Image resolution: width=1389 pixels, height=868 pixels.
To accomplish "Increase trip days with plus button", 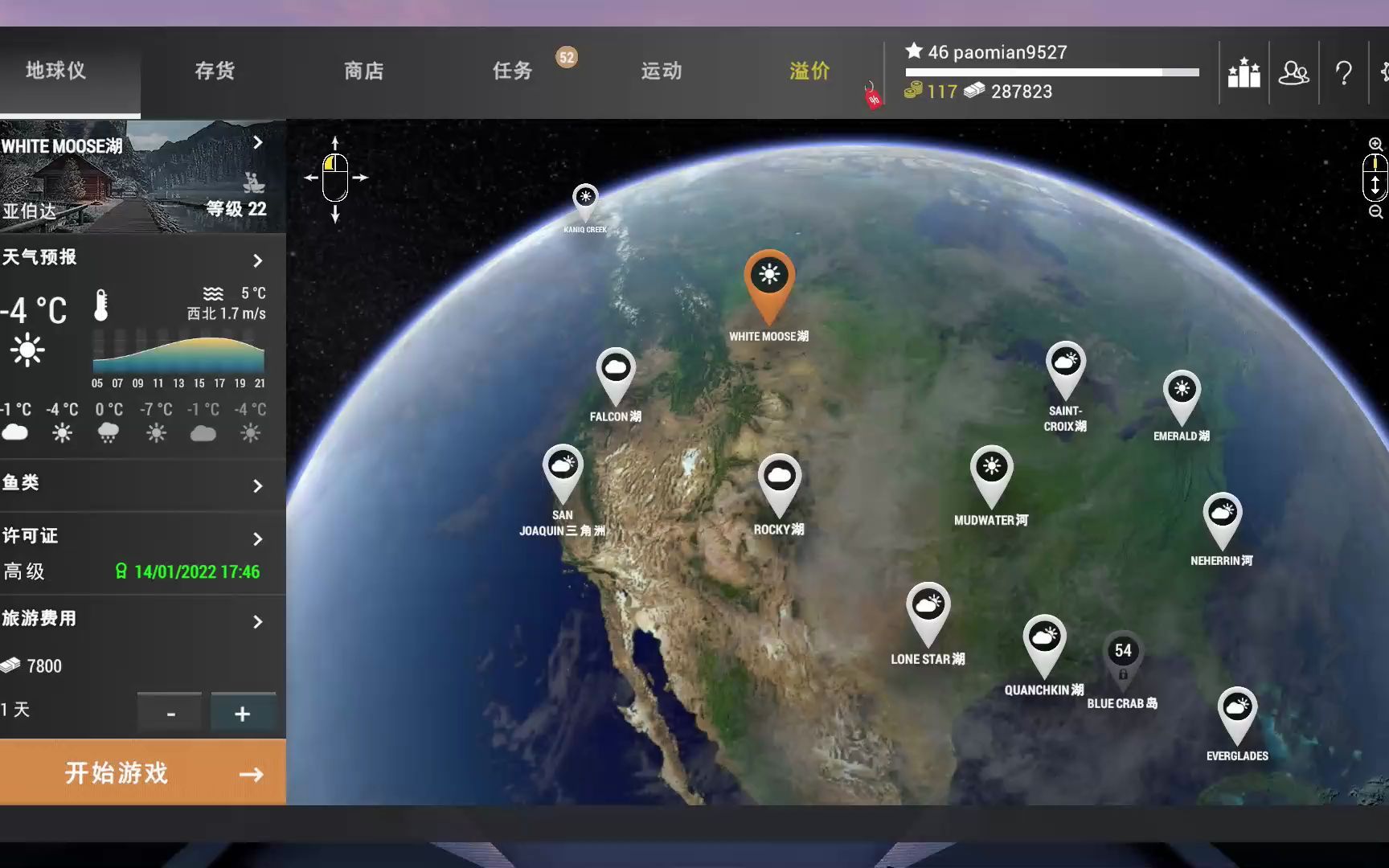I will click(x=243, y=712).
